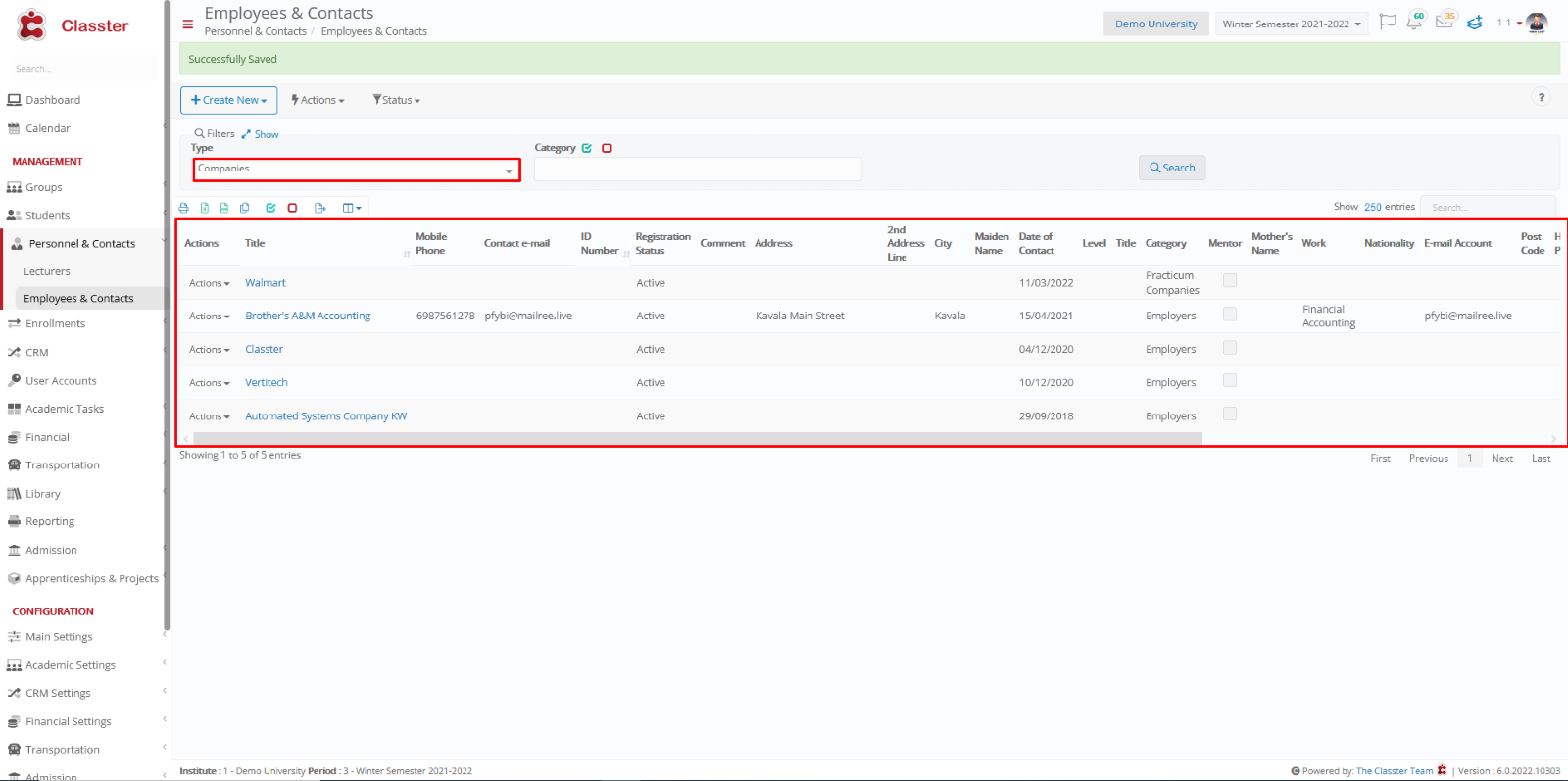Print the table using printer icon

[183, 208]
